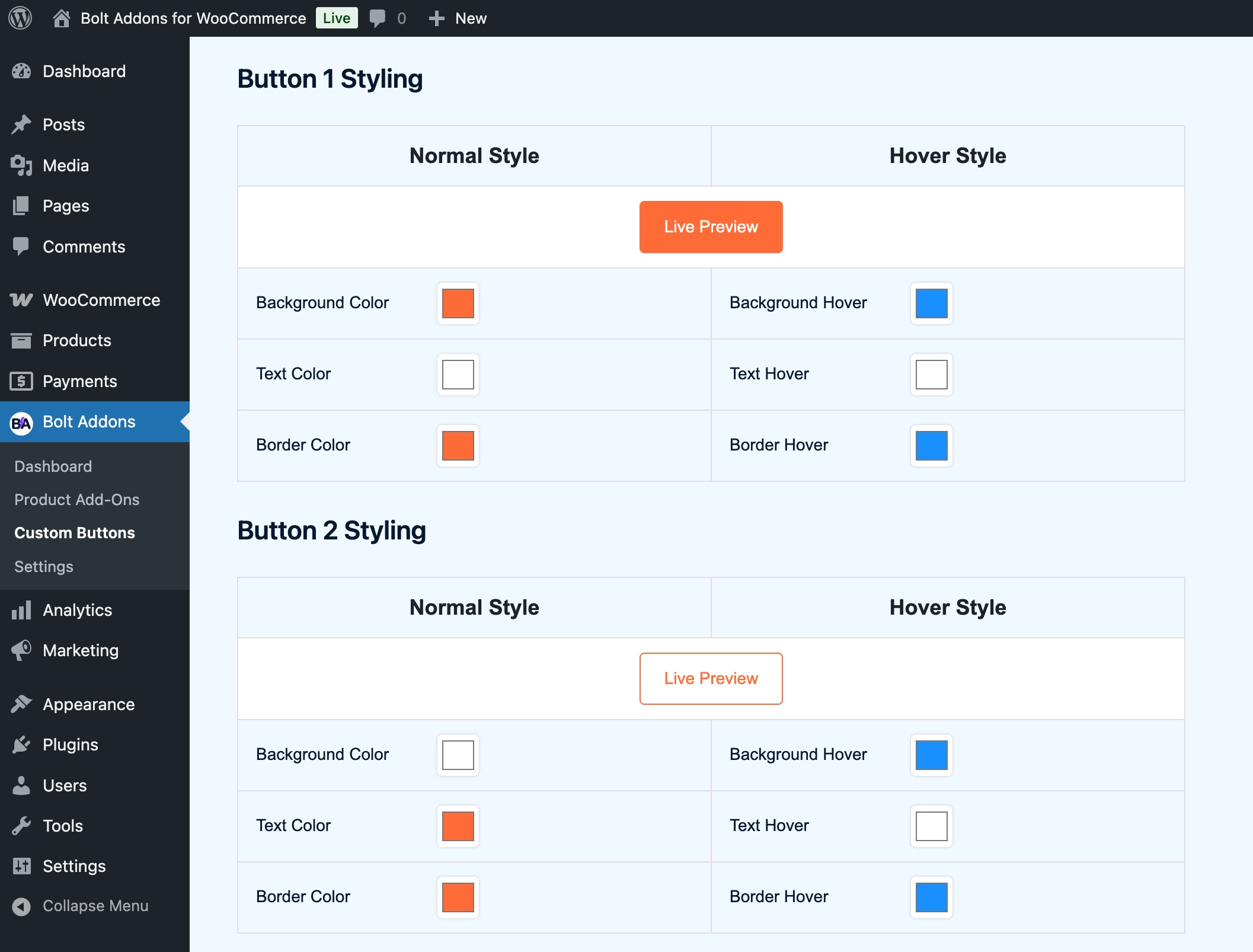Viewport: 1253px width, 952px height.
Task: Click the plus icon next to New
Action: pyautogui.click(x=436, y=18)
